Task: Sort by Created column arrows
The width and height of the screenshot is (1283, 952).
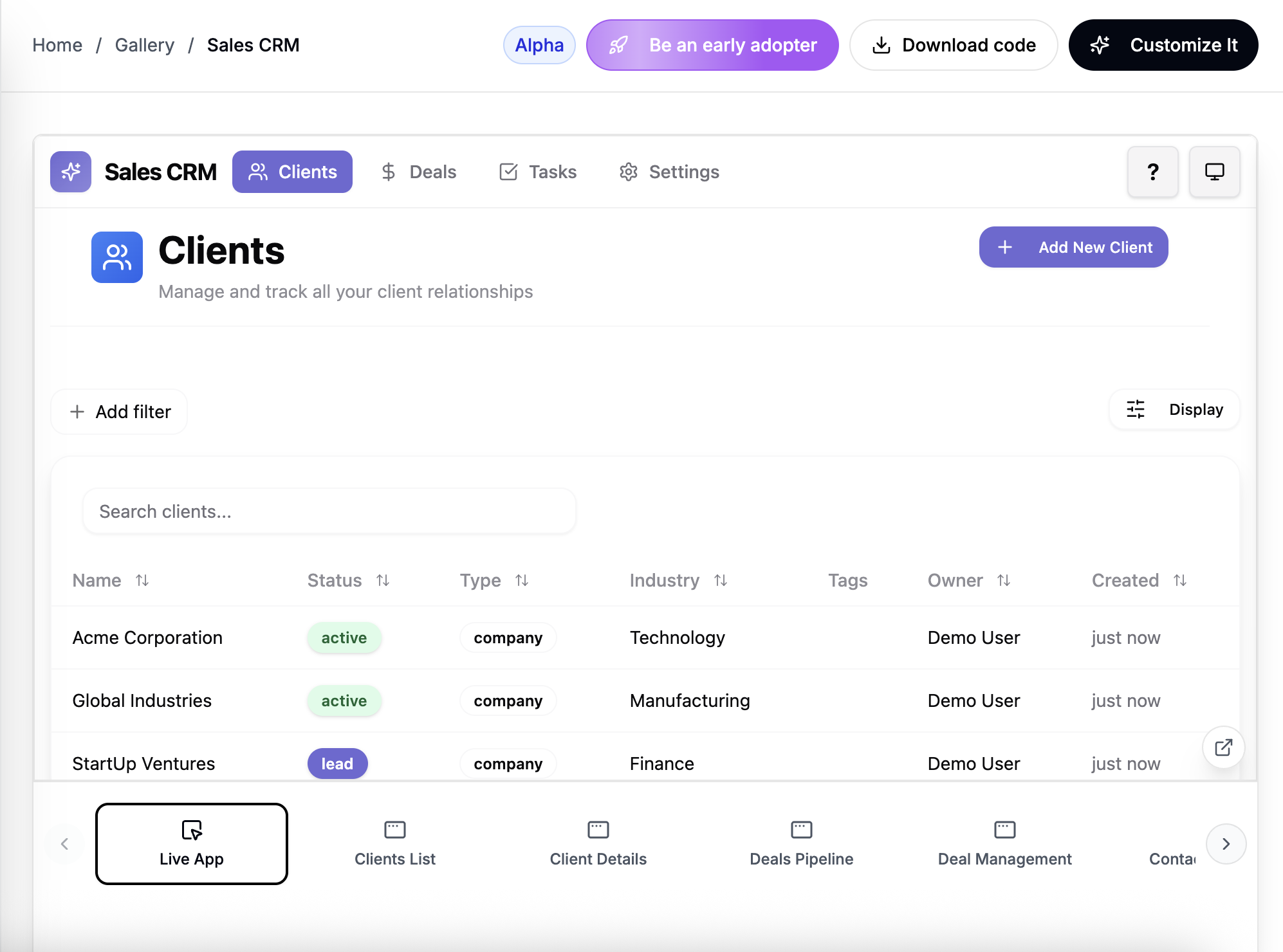Action: [x=1180, y=580]
